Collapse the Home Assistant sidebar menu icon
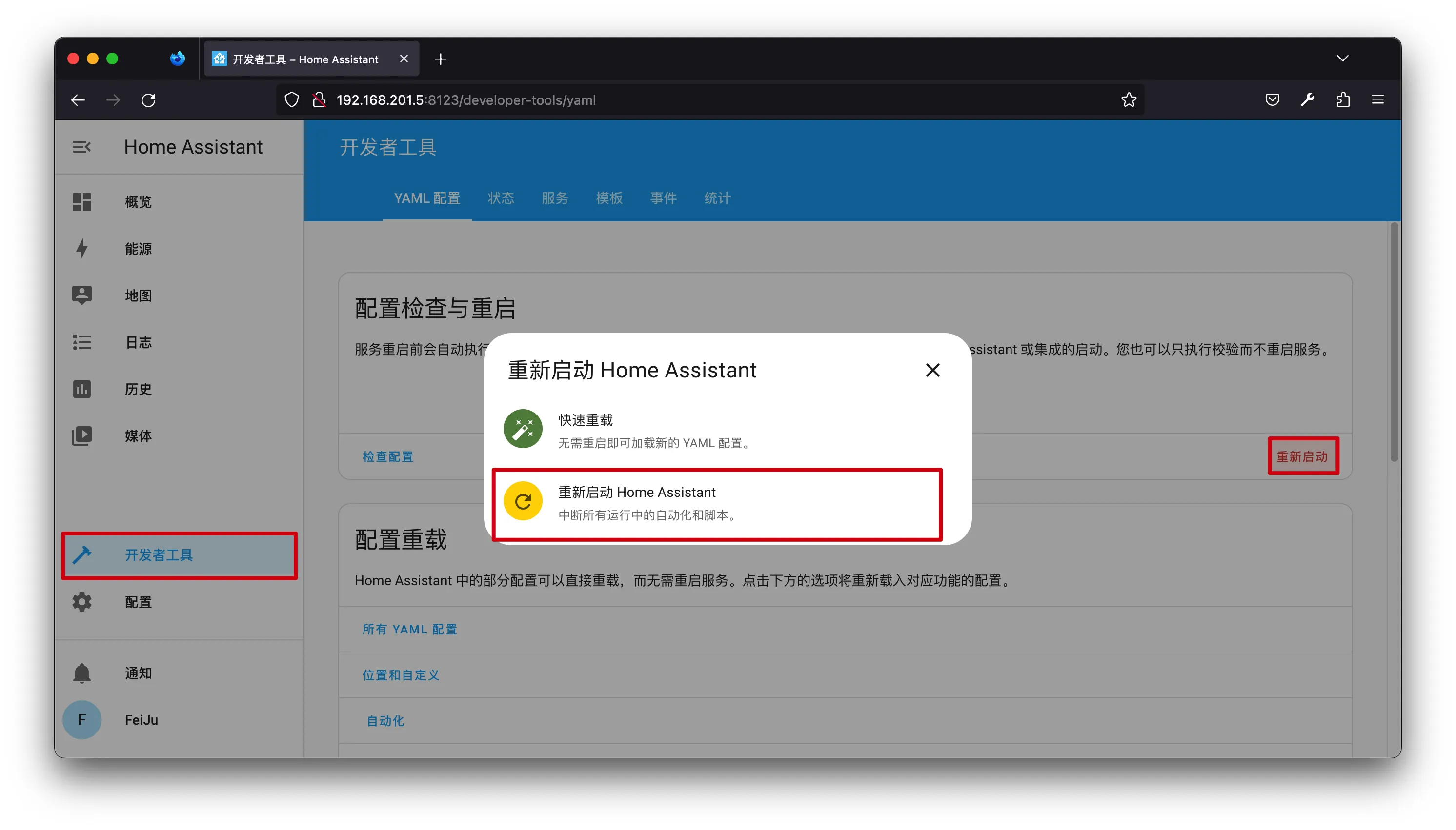 [81, 147]
